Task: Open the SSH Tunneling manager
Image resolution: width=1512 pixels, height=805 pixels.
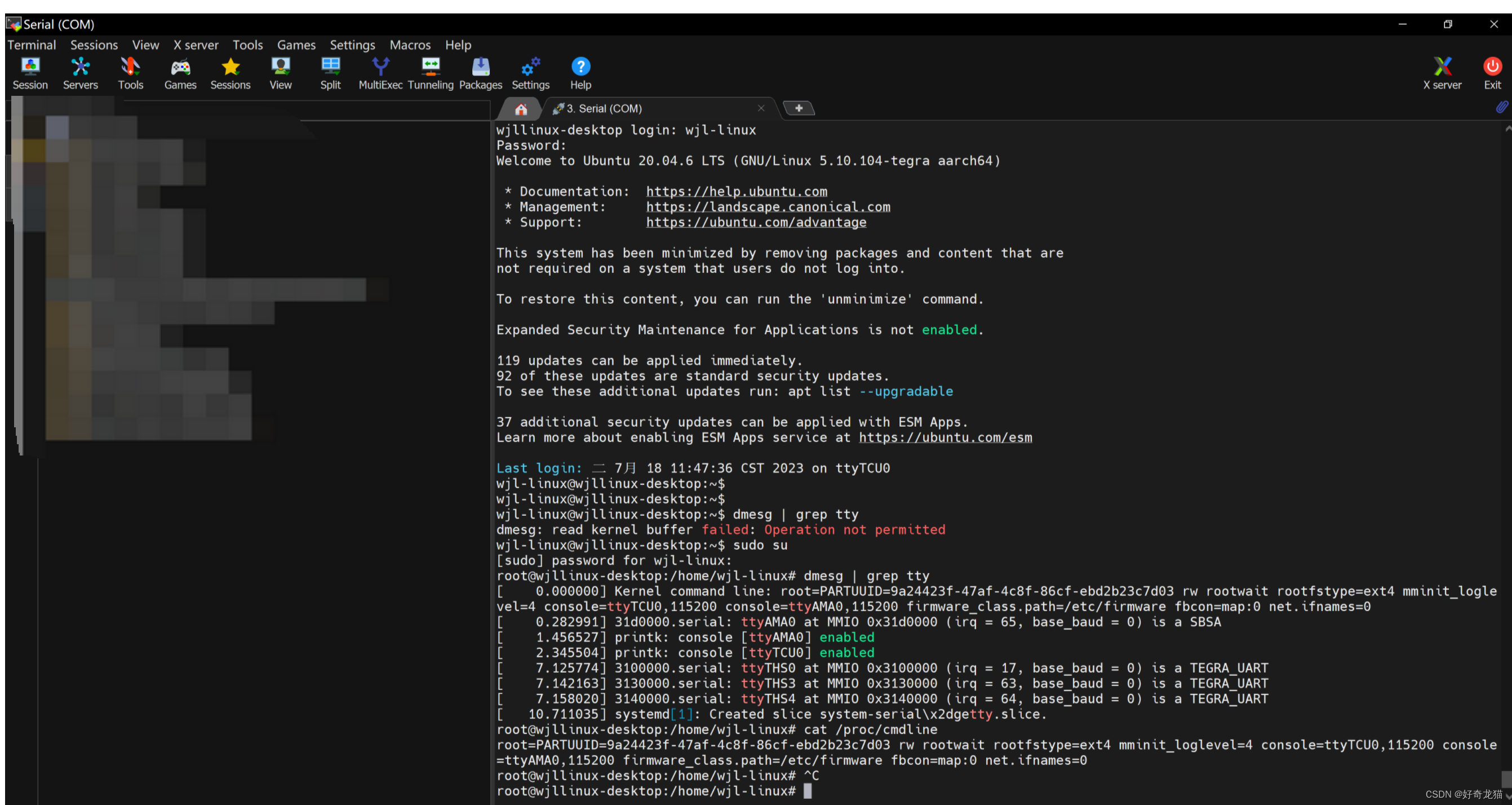Action: pos(430,72)
